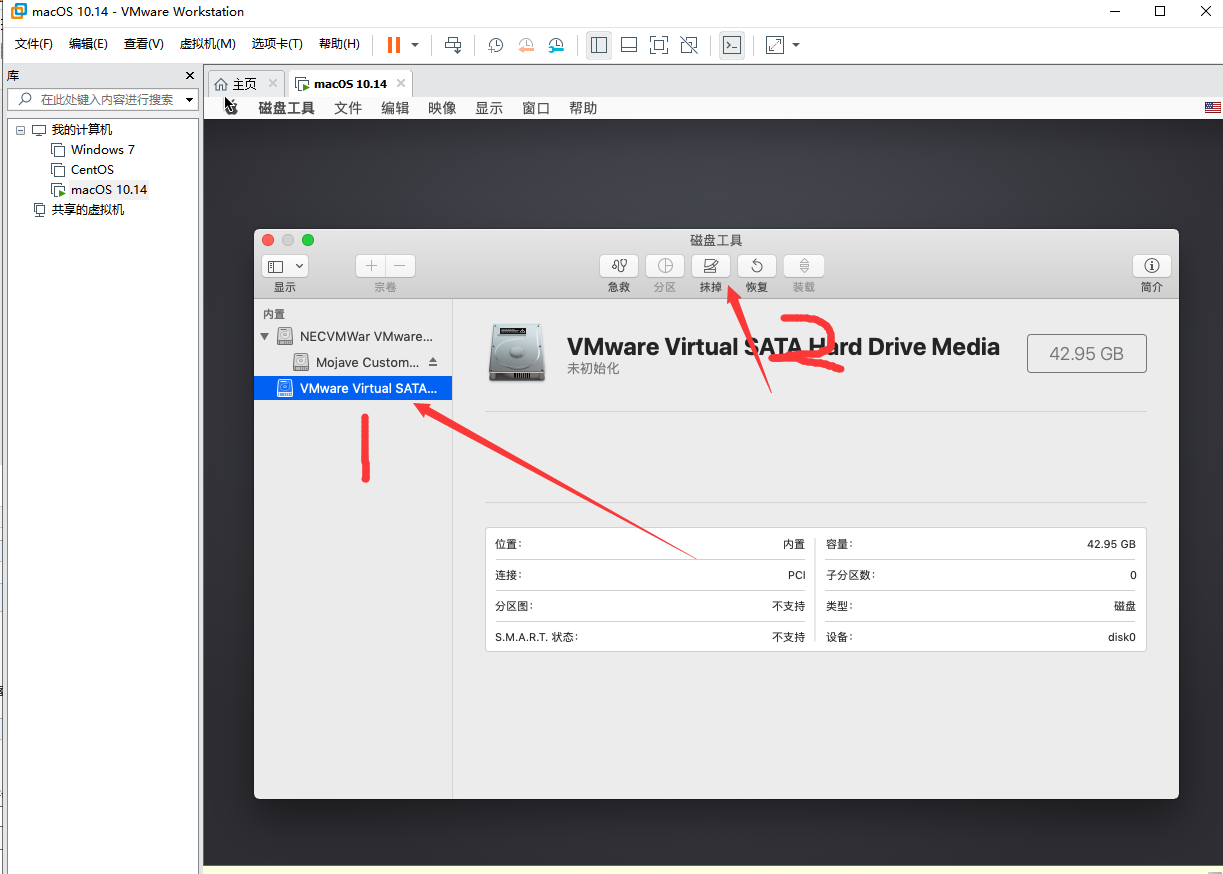Close the 主页 tab

(273, 83)
